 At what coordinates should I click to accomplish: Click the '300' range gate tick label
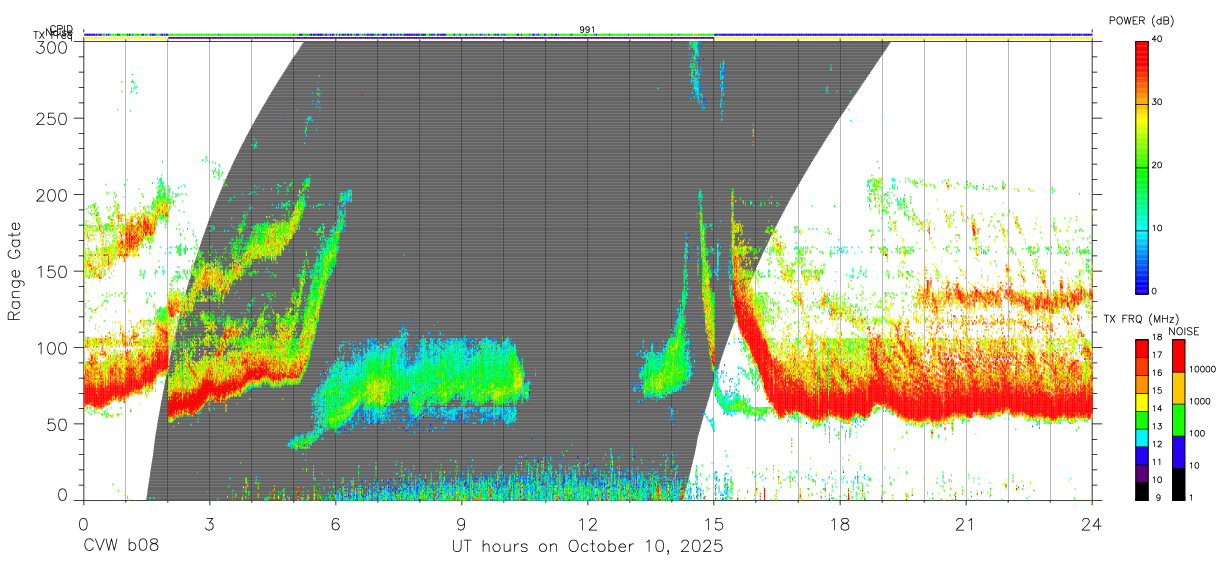click(53, 46)
